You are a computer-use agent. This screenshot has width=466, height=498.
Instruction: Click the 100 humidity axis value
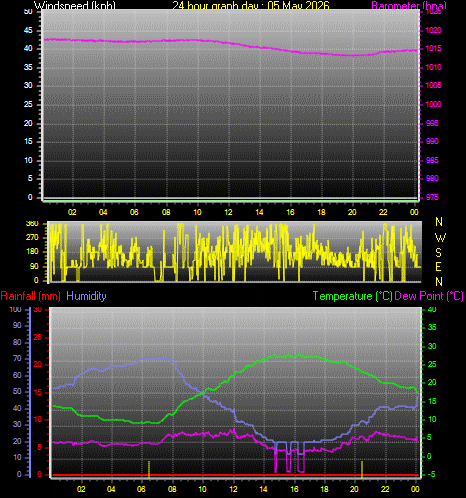15,309
